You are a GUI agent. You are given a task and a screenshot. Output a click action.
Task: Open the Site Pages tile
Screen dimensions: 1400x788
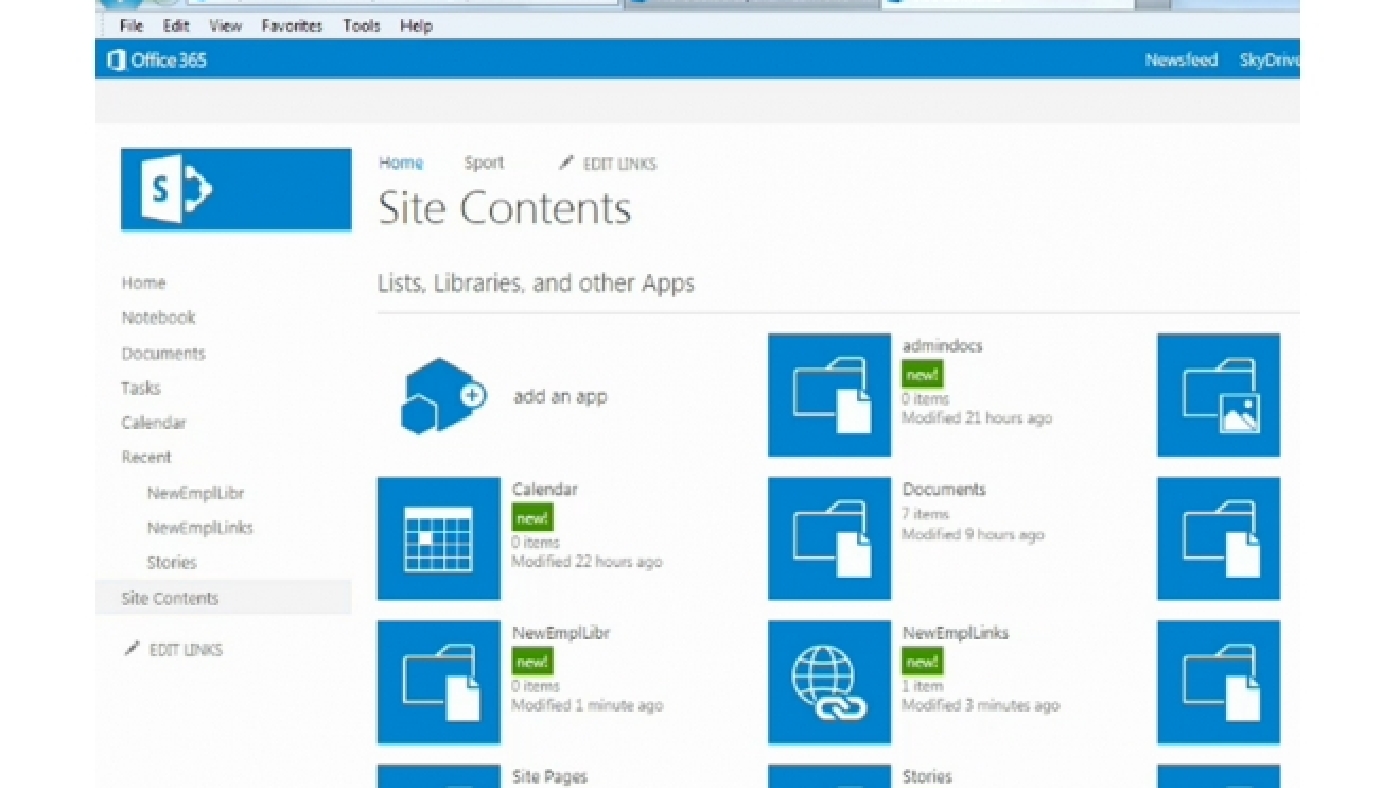click(438, 778)
